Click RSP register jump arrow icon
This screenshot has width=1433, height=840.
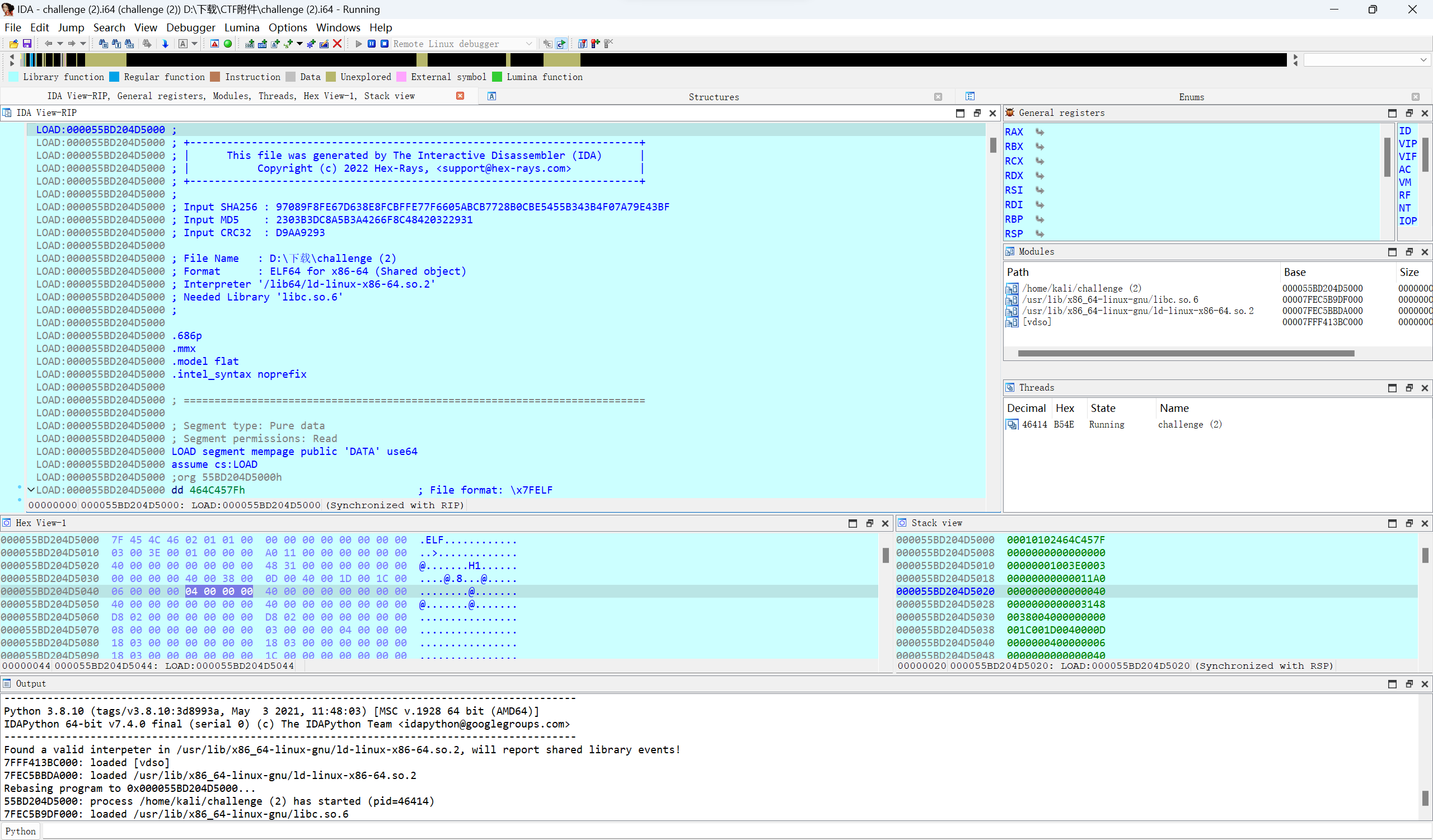pos(1039,233)
